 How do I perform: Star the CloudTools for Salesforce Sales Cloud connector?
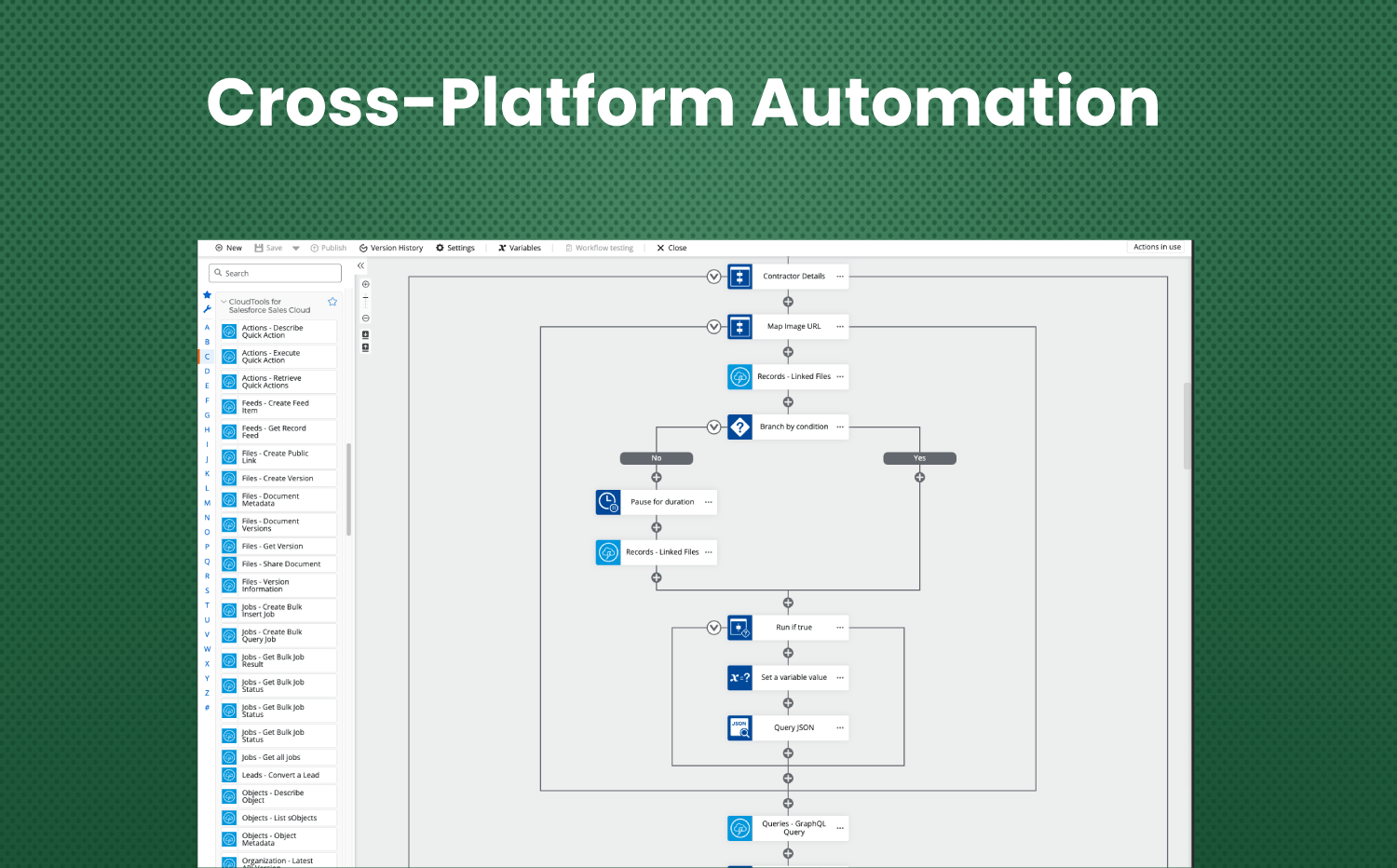click(332, 301)
